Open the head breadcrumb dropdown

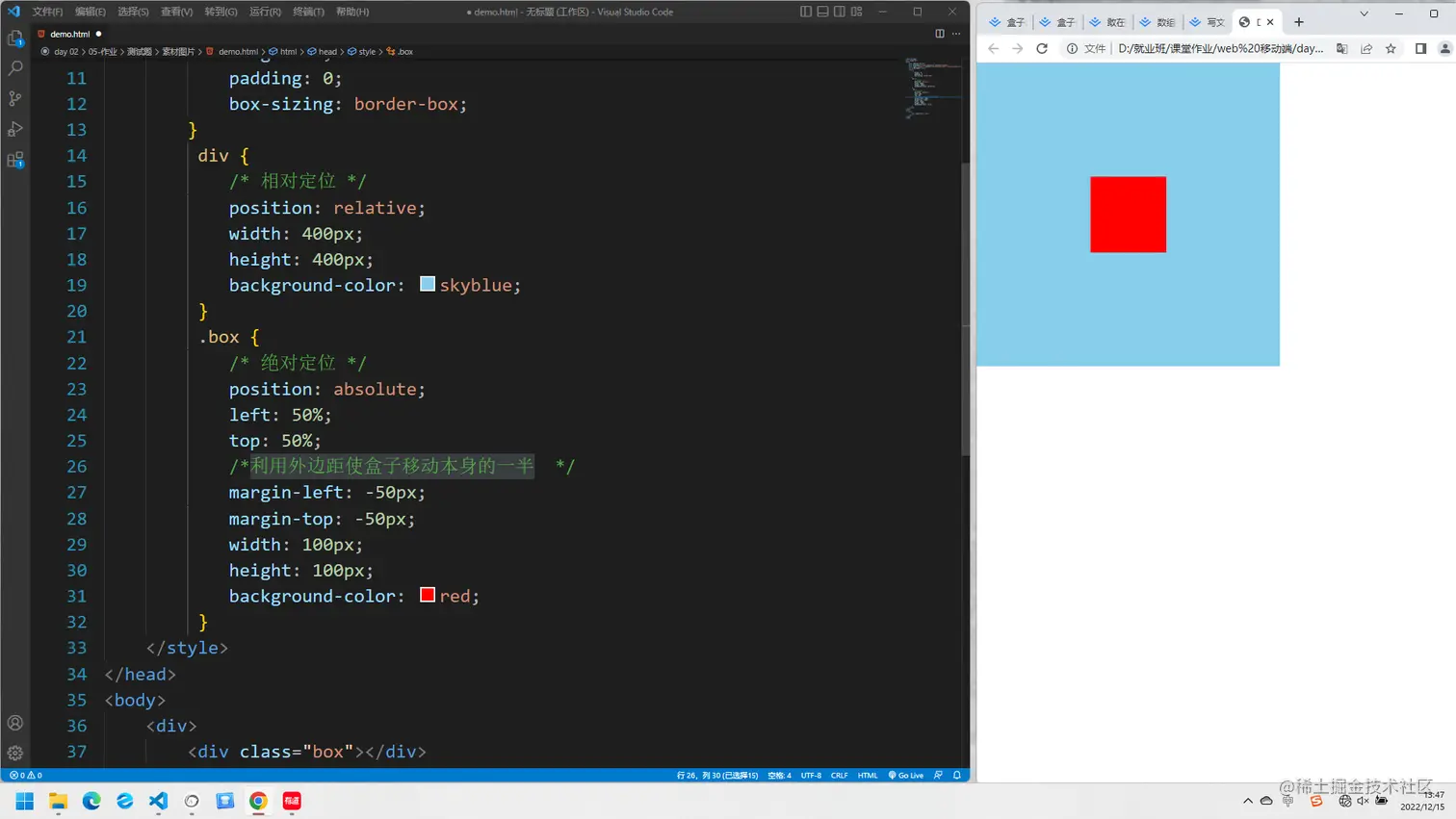point(323,52)
